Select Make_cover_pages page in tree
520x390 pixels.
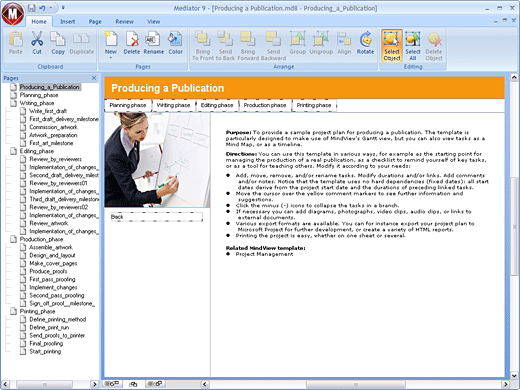(x=53, y=263)
